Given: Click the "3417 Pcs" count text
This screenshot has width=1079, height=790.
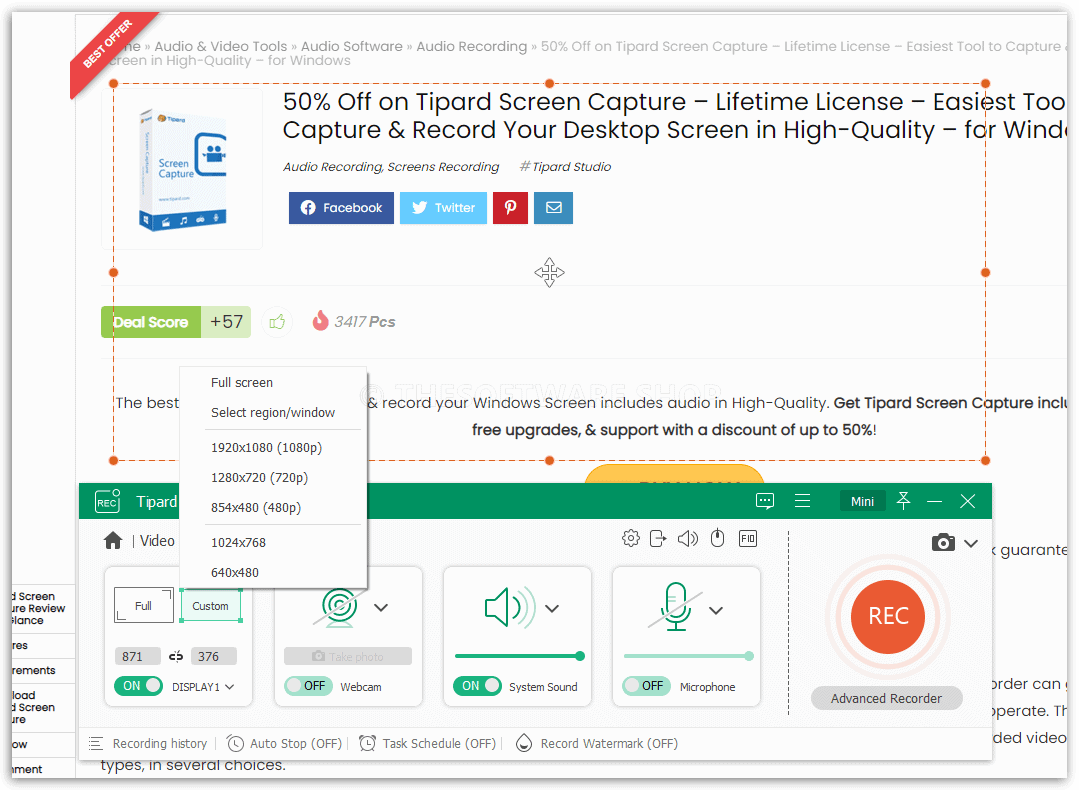Looking at the screenshot, I should coord(365,321).
